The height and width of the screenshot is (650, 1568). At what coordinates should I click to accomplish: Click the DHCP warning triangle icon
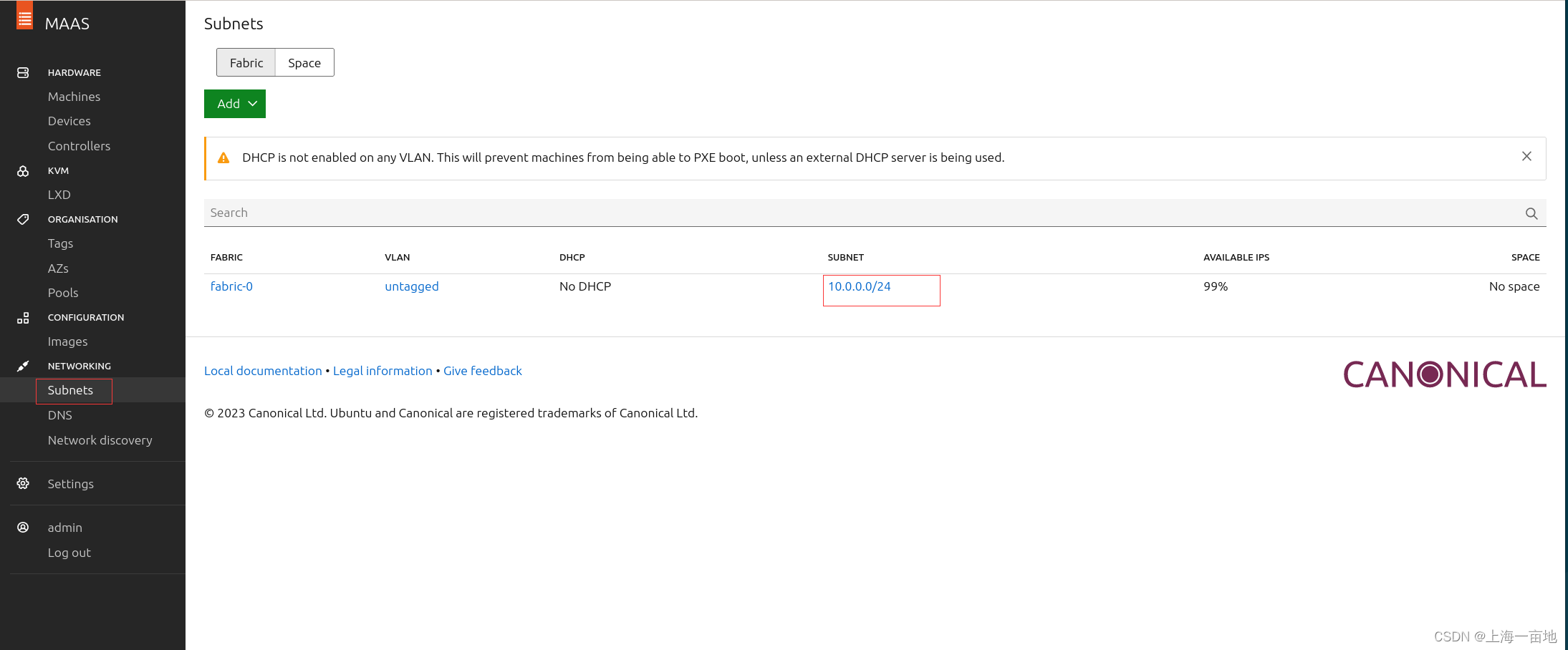[x=223, y=157]
